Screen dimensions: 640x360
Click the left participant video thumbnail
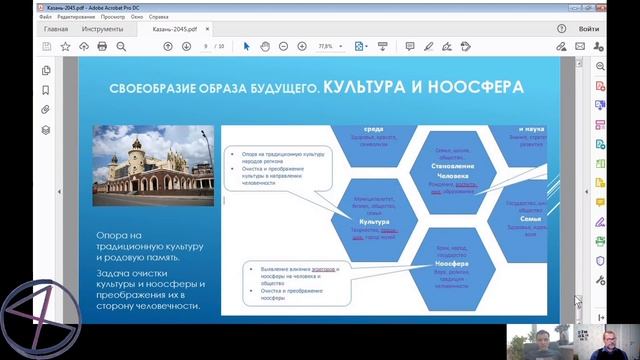pyautogui.click(x=540, y=342)
